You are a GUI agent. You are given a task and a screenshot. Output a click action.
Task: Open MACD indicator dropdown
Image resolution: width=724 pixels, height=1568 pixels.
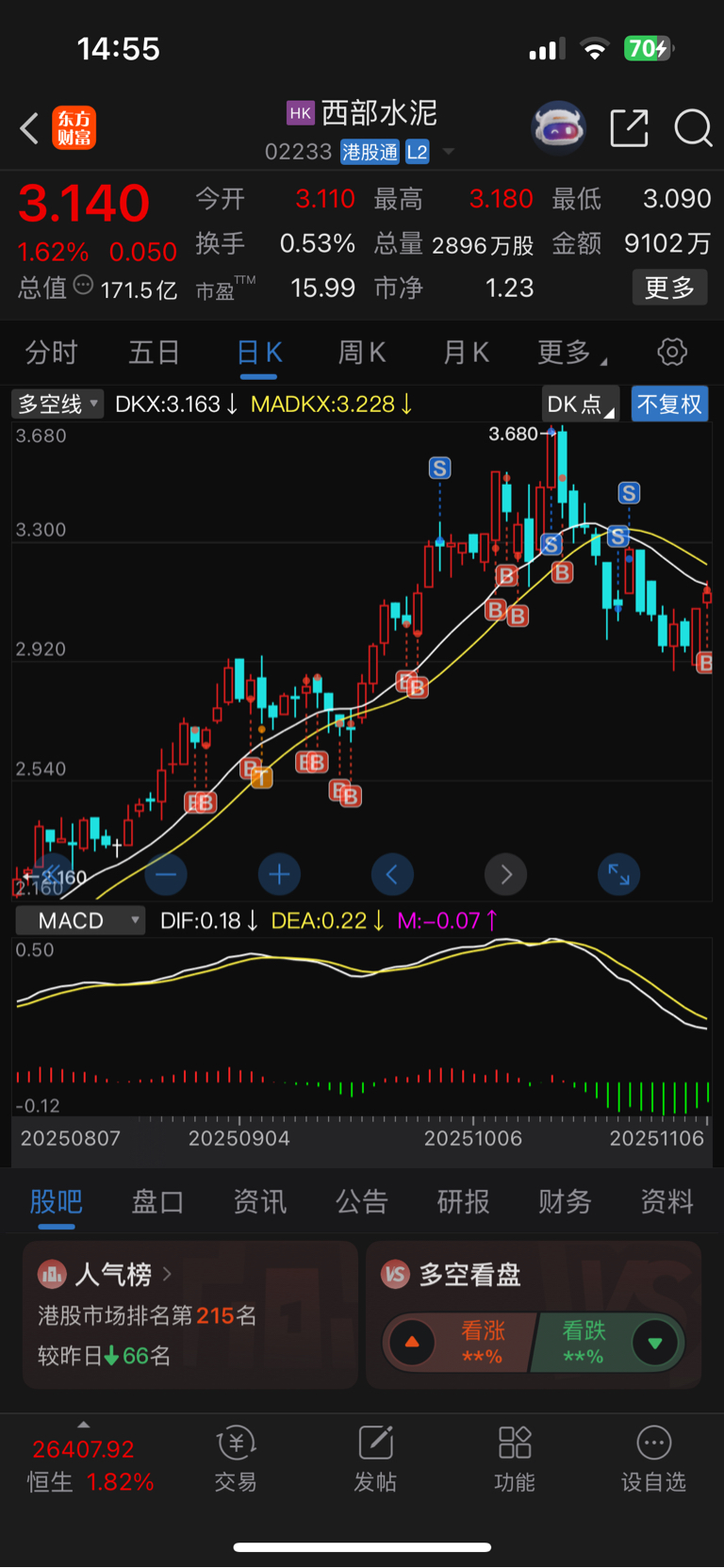pyautogui.click(x=81, y=920)
